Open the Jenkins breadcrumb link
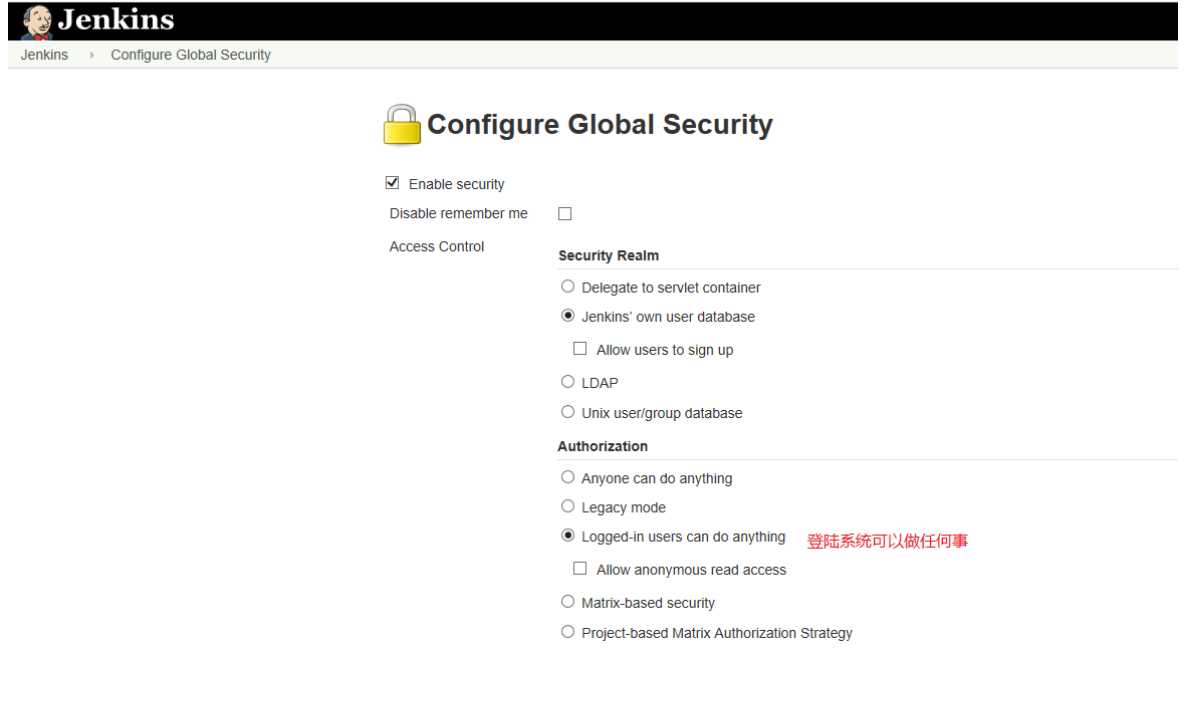This screenshot has width=1200, height=702. pos(44,55)
